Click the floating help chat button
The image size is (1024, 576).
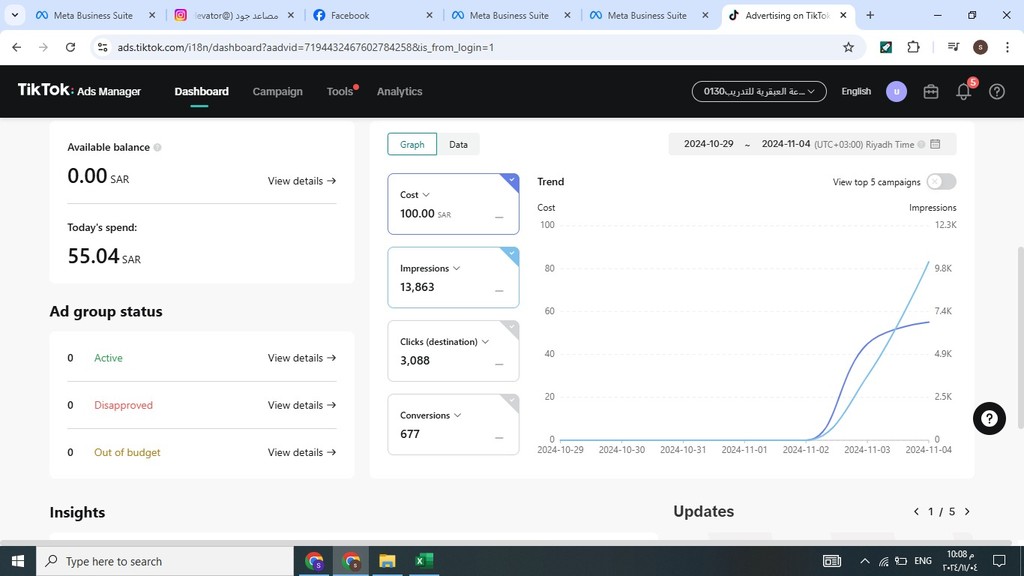click(x=989, y=419)
